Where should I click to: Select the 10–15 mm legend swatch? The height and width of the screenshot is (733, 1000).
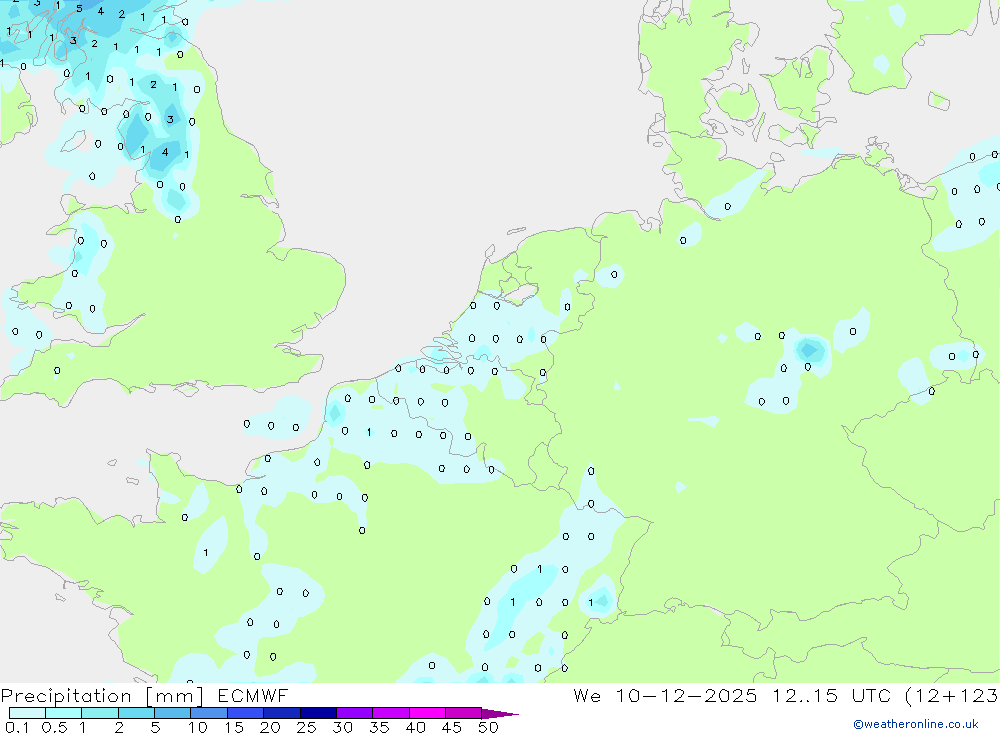(x=209, y=713)
